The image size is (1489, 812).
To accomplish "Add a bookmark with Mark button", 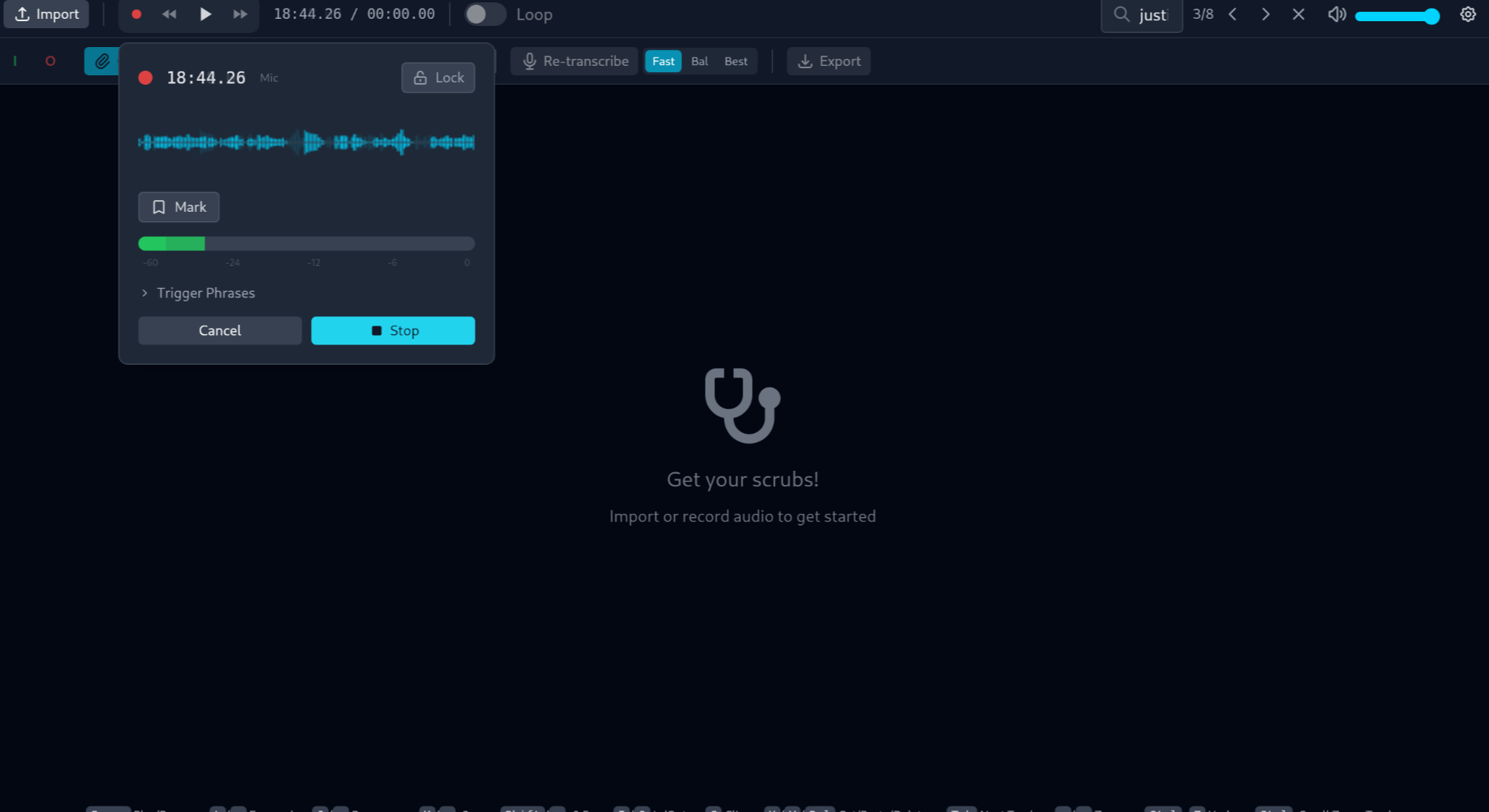I will tap(179, 207).
